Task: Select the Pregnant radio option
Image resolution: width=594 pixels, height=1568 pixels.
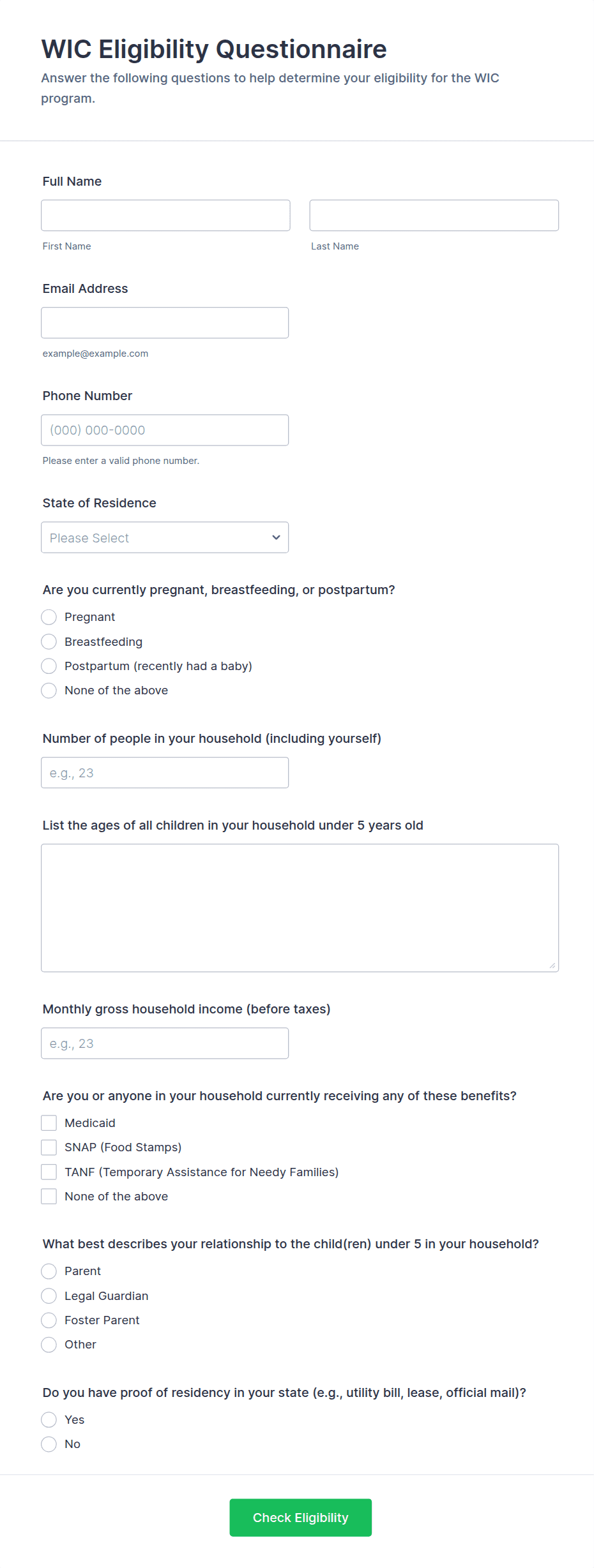Action: pyautogui.click(x=49, y=617)
